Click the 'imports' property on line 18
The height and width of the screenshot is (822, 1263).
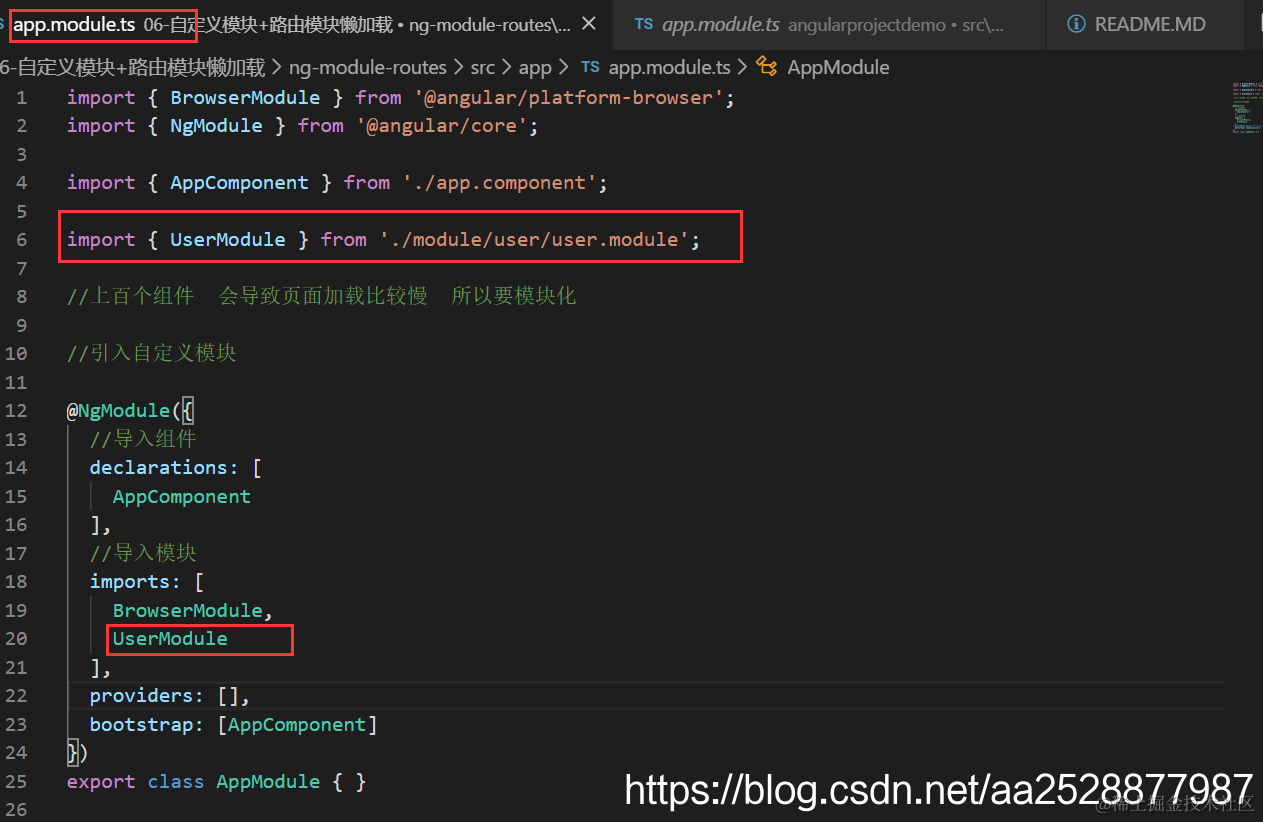[x=130, y=582]
